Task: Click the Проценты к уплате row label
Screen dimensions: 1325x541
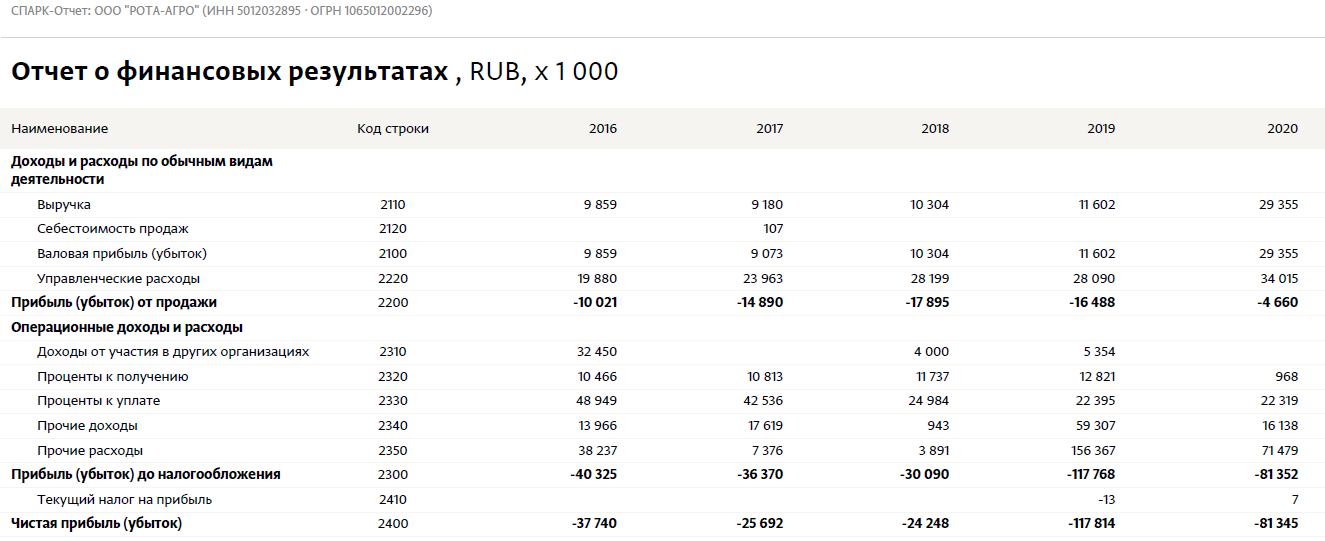Action: pos(99,401)
